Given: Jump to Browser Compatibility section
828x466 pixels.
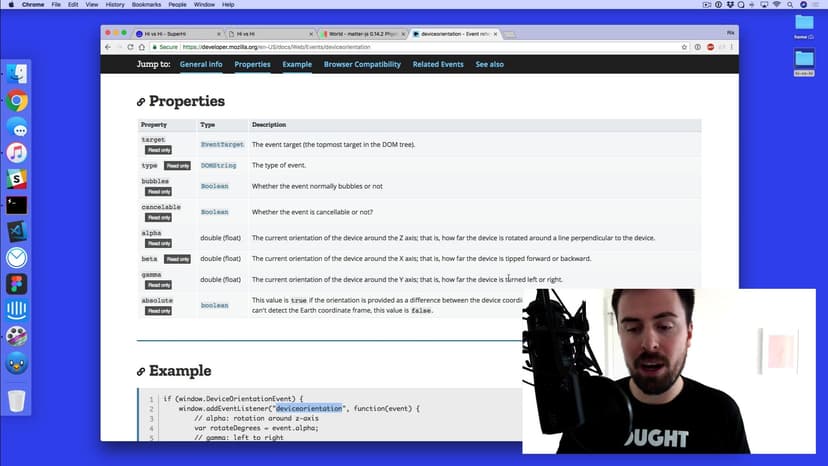Looking at the screenshot, I should (362, 64).
